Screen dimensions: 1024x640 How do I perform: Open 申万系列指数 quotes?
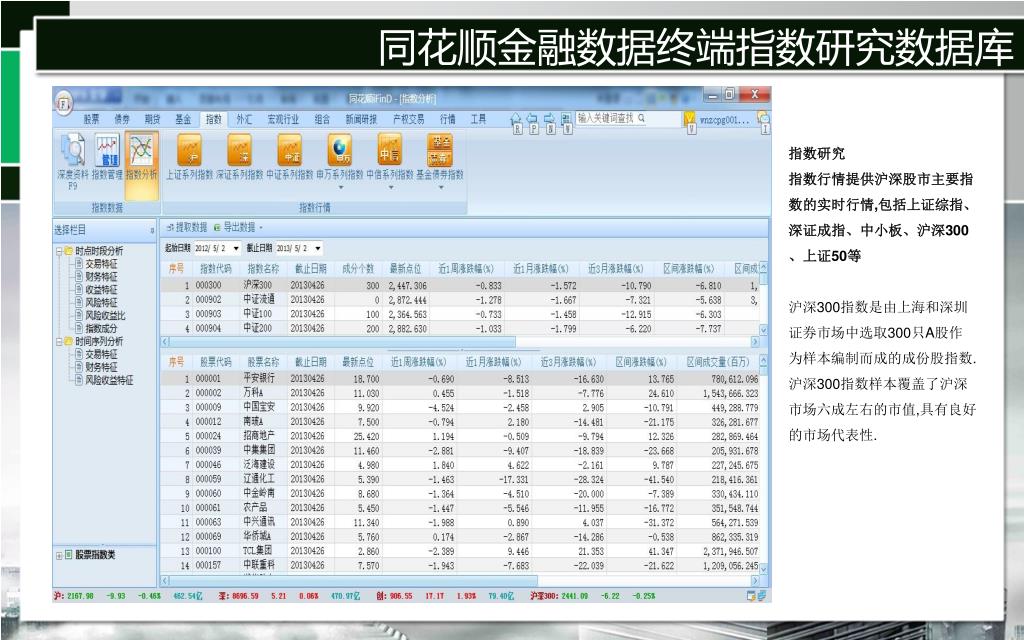pyautogui.click(x=340, y=157)
